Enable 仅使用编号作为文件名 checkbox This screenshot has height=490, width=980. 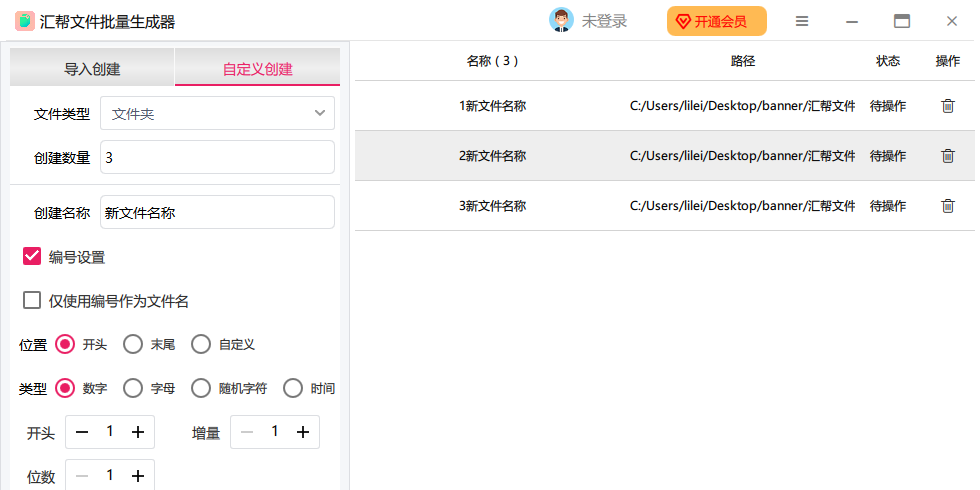point(32,300)
